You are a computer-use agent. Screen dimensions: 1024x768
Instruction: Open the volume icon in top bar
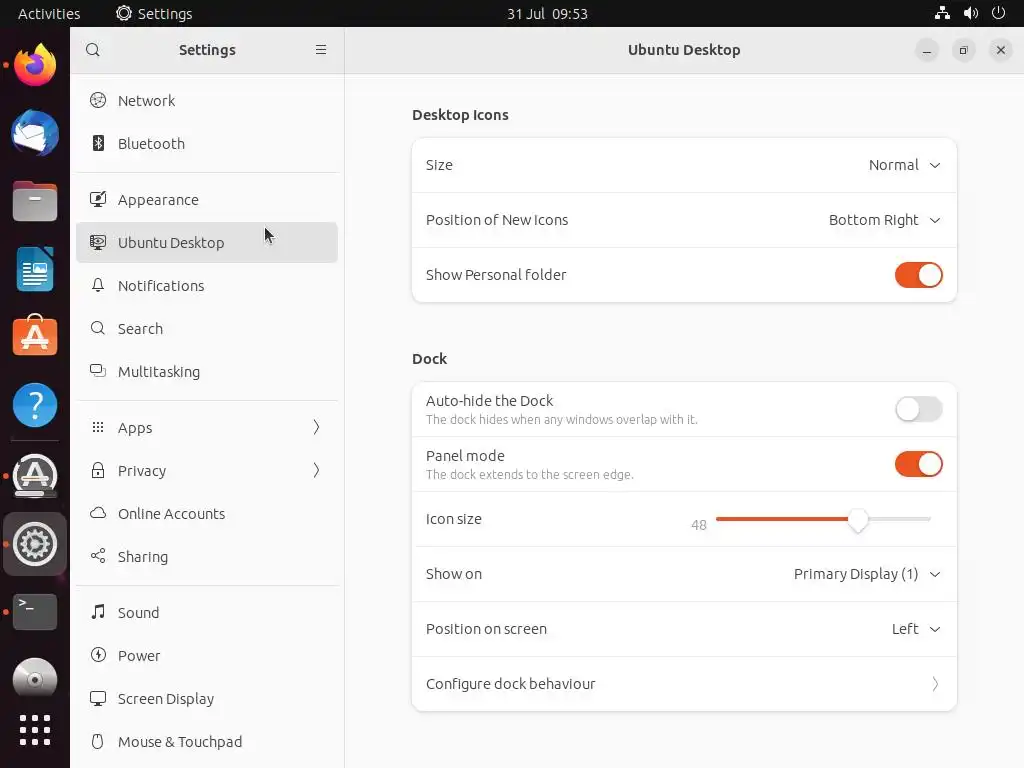tap(970, 13)
